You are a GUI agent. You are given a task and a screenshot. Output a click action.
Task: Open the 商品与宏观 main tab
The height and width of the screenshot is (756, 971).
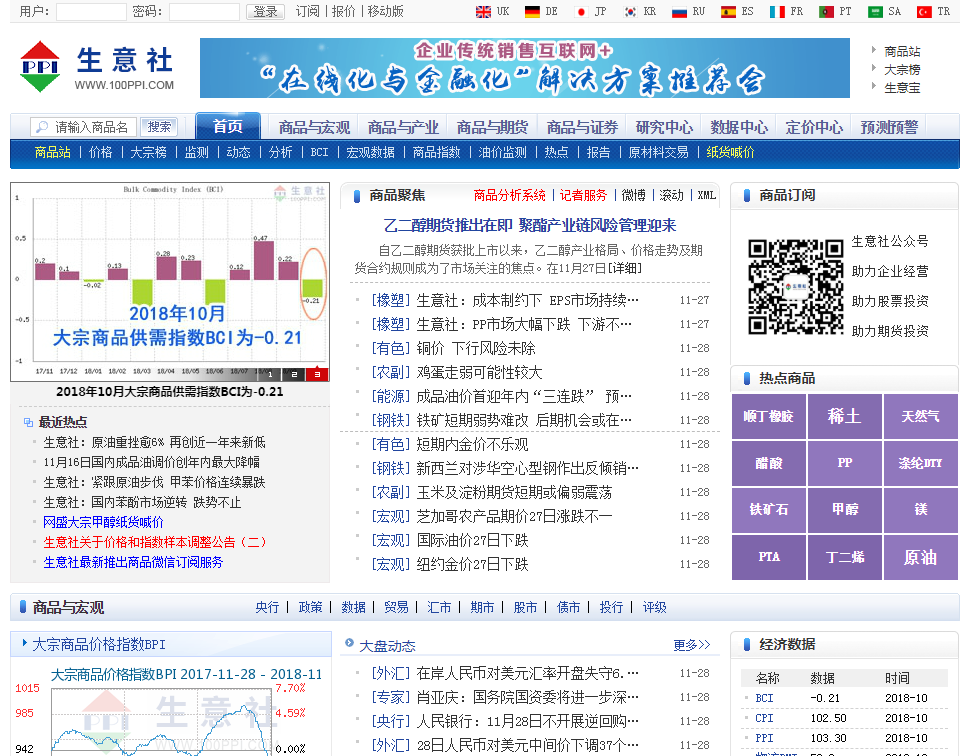pyautogui.click(x=314, y=127)
